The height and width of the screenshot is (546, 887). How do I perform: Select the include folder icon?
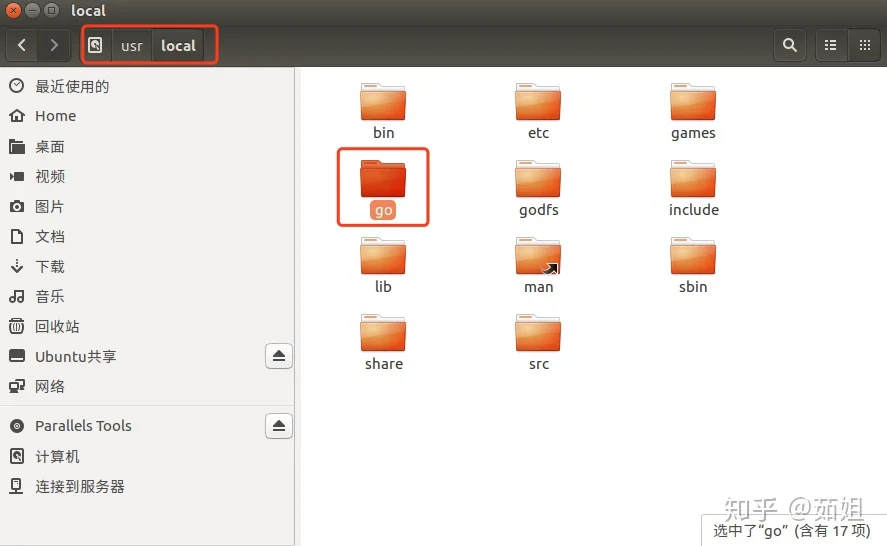[693, 179]
